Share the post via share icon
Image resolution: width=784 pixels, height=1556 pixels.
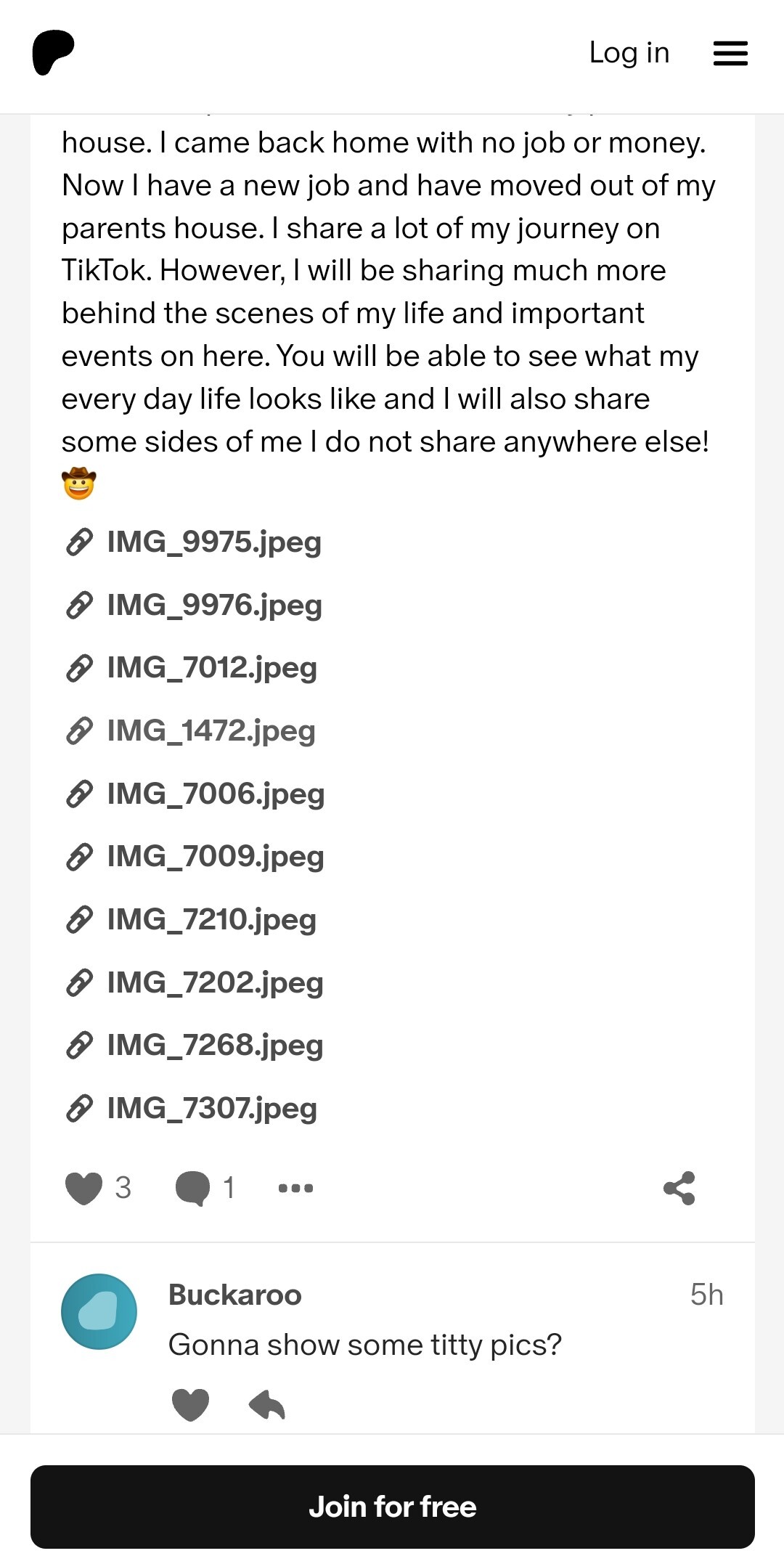click(x=679, y=1189)
